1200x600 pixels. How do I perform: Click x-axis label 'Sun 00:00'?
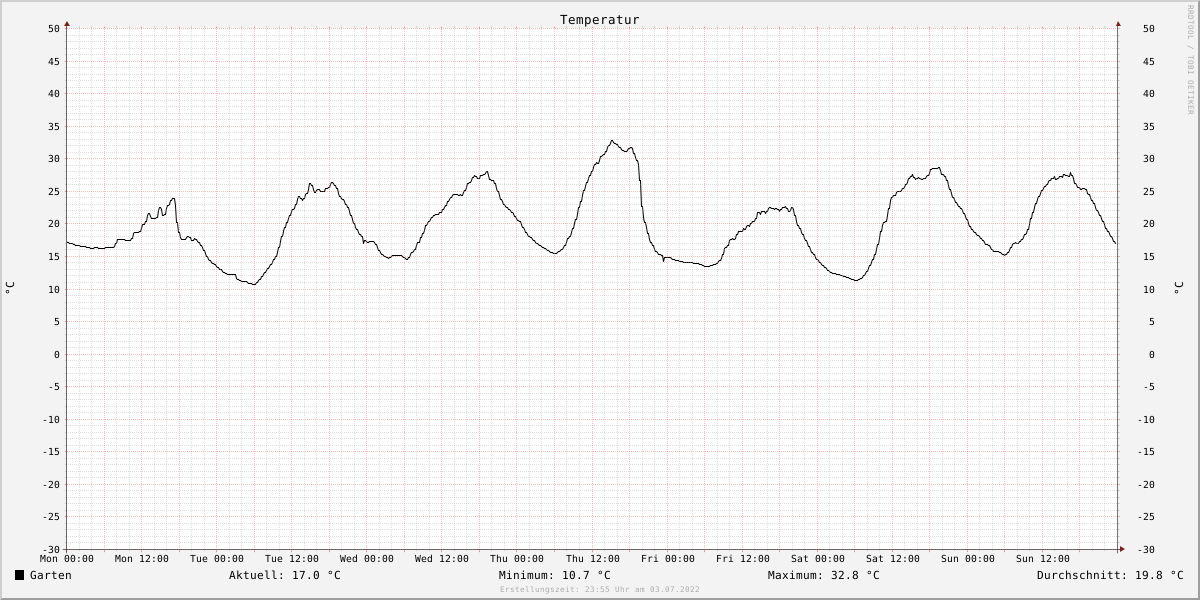968,559
